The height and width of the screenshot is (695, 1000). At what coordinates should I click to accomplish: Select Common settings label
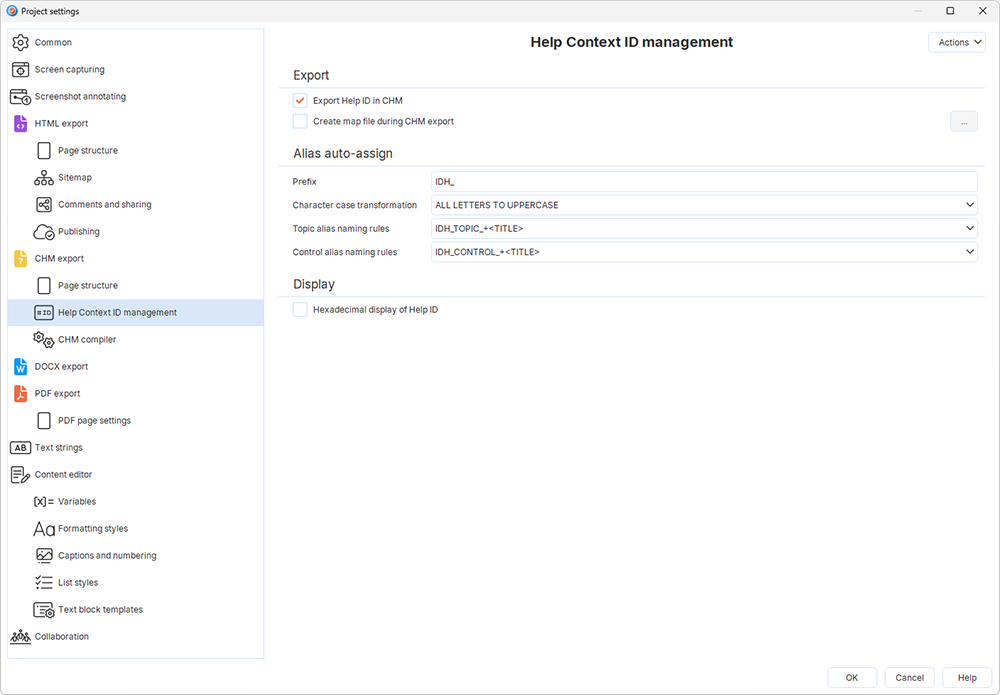53,43
